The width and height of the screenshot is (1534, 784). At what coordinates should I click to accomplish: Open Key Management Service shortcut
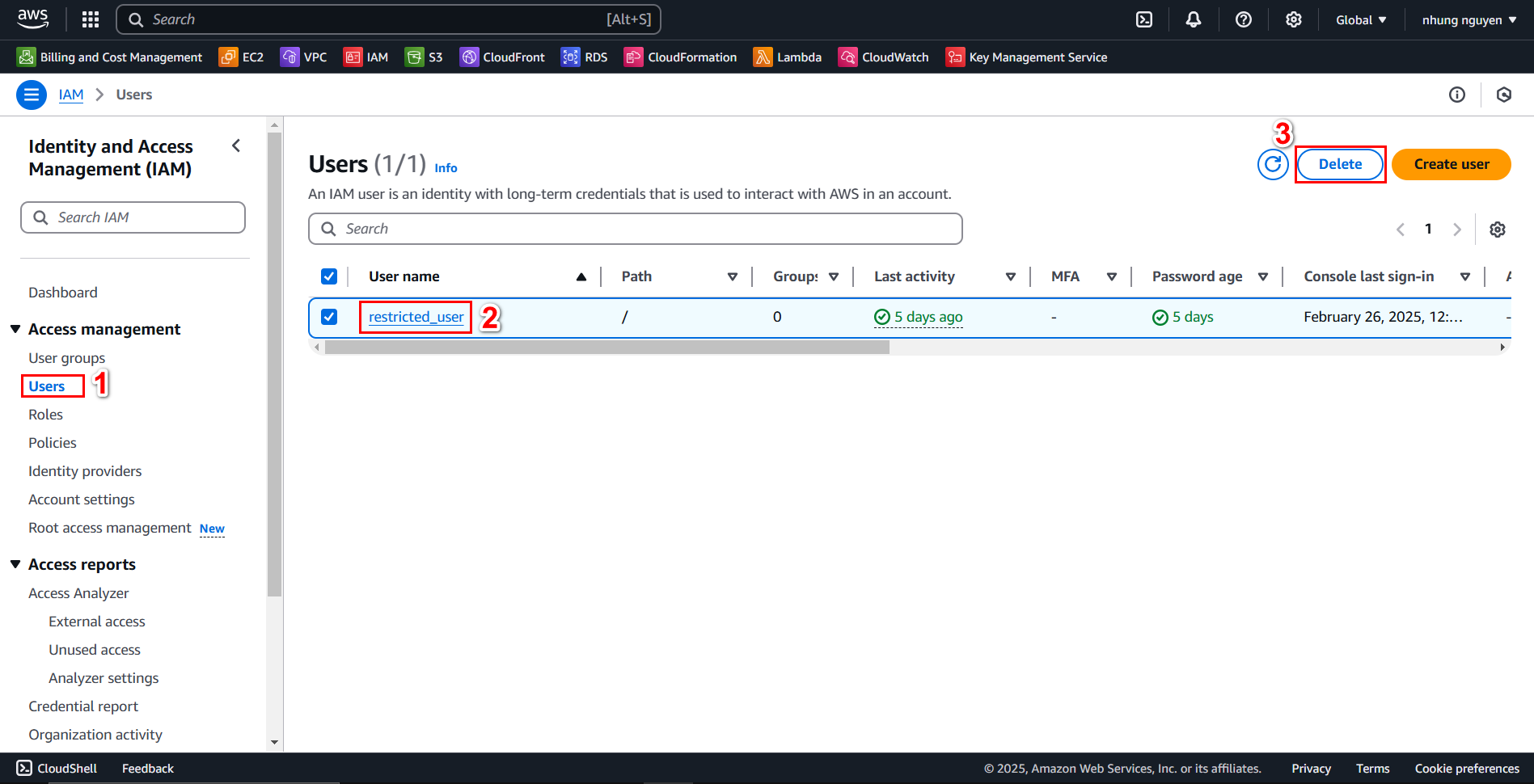pos(1027,57)
